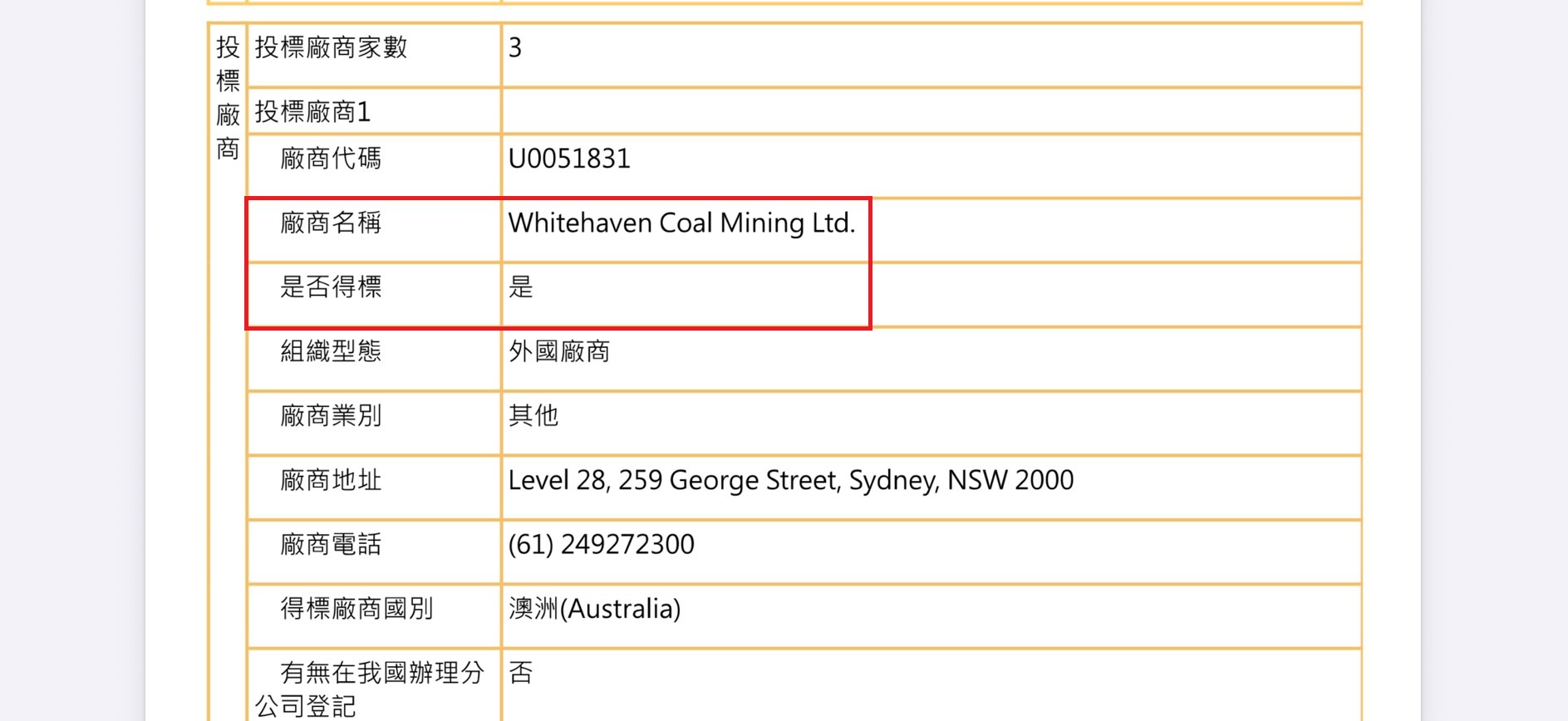1568x721 pixels.
Task: Select vendor code U0051831
Action: [569, 159]
